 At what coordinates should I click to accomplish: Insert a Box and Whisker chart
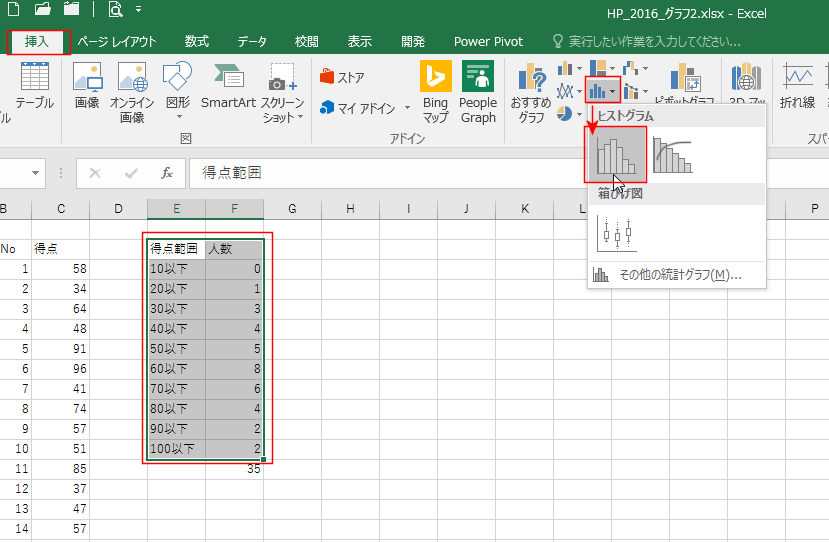616,233
